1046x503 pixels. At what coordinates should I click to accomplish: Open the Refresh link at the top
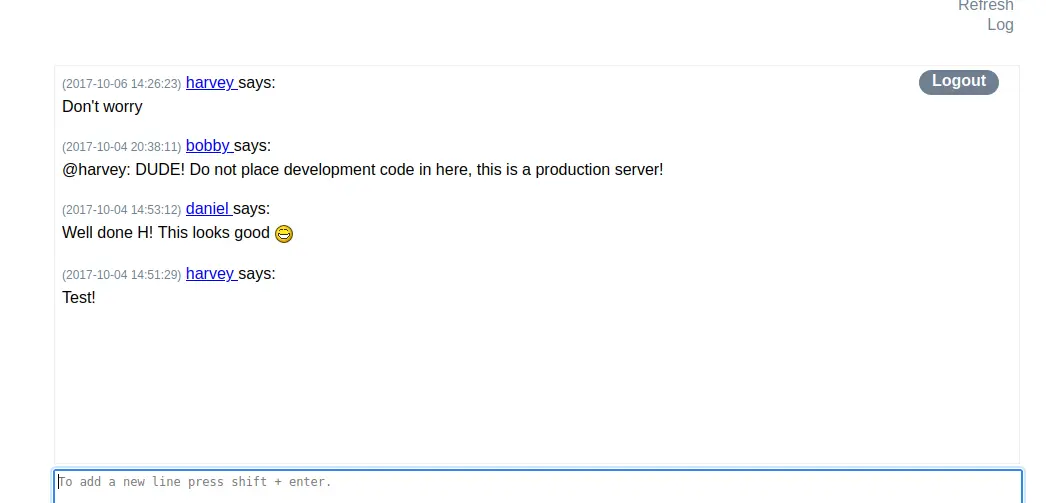pos(985,5)
